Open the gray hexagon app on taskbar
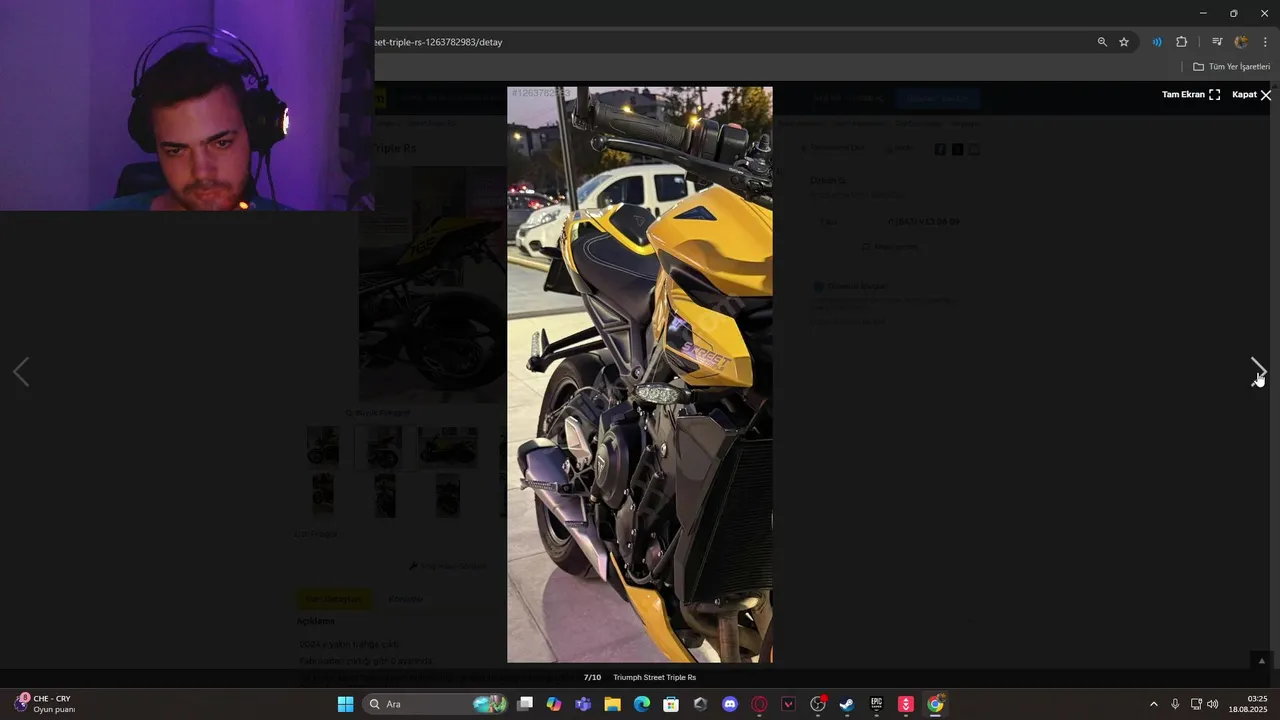 (700, 704)
